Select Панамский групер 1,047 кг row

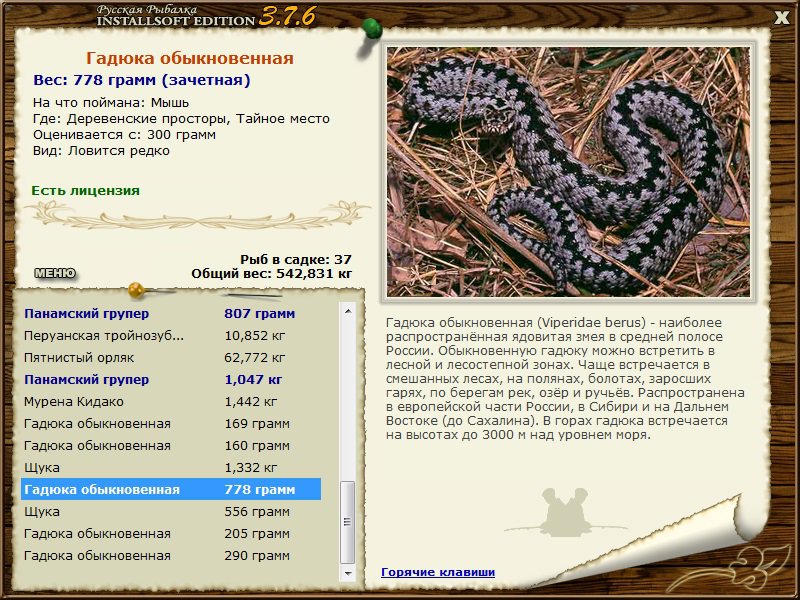[171, 380]
